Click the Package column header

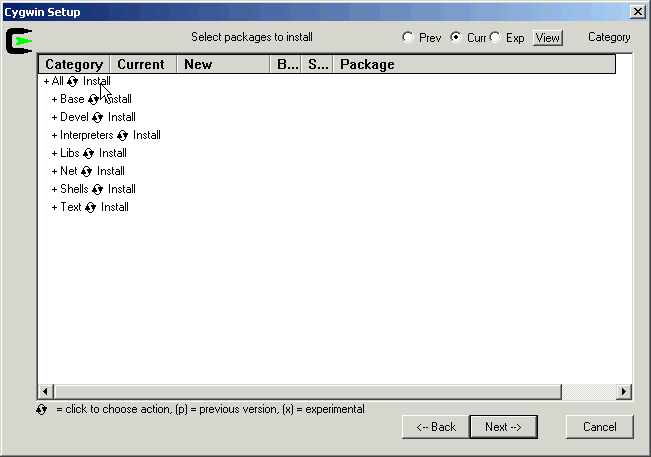pyautogui.click(x=474, y=64)
